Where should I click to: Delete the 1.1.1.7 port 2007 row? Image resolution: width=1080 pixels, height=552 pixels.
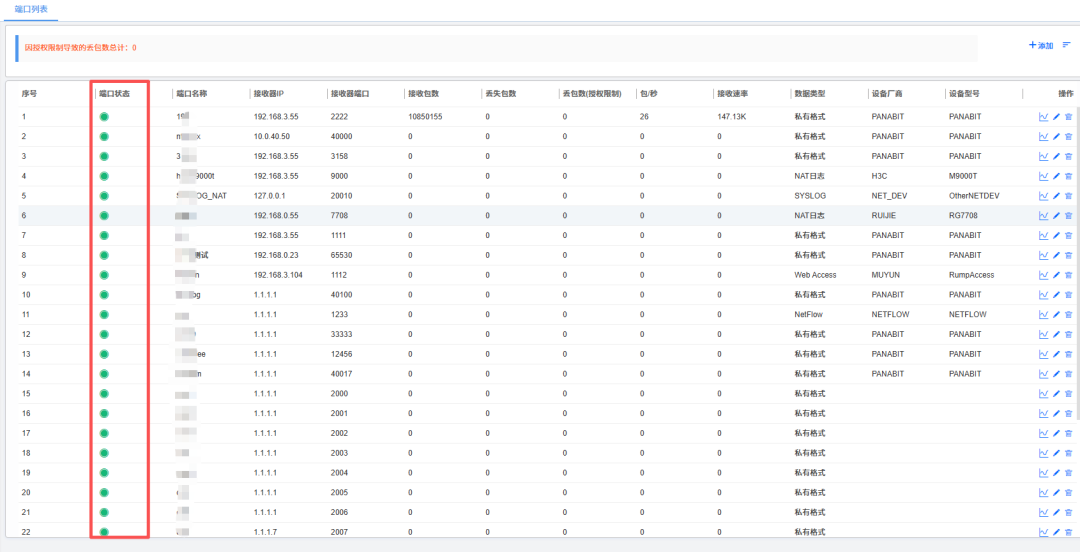[1068, 533]
